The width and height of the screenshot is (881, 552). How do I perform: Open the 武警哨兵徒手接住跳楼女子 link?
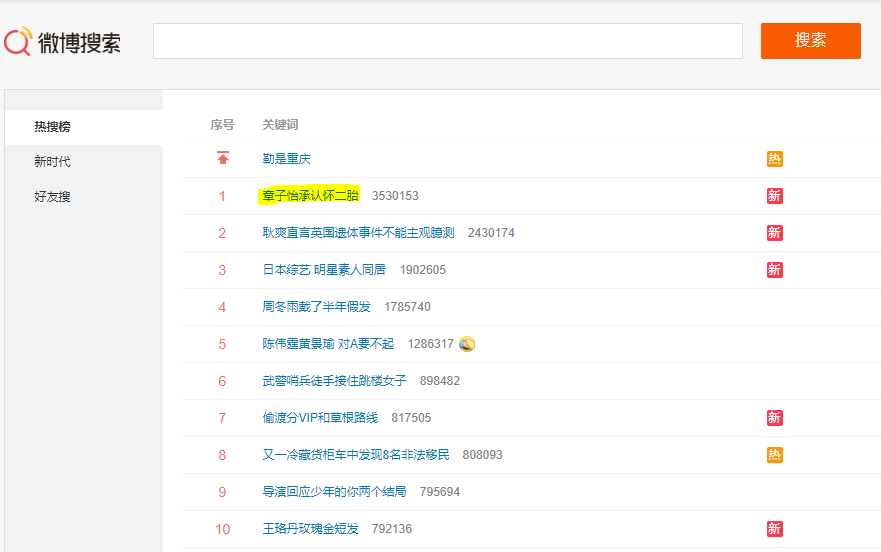(x=334, y=381)
